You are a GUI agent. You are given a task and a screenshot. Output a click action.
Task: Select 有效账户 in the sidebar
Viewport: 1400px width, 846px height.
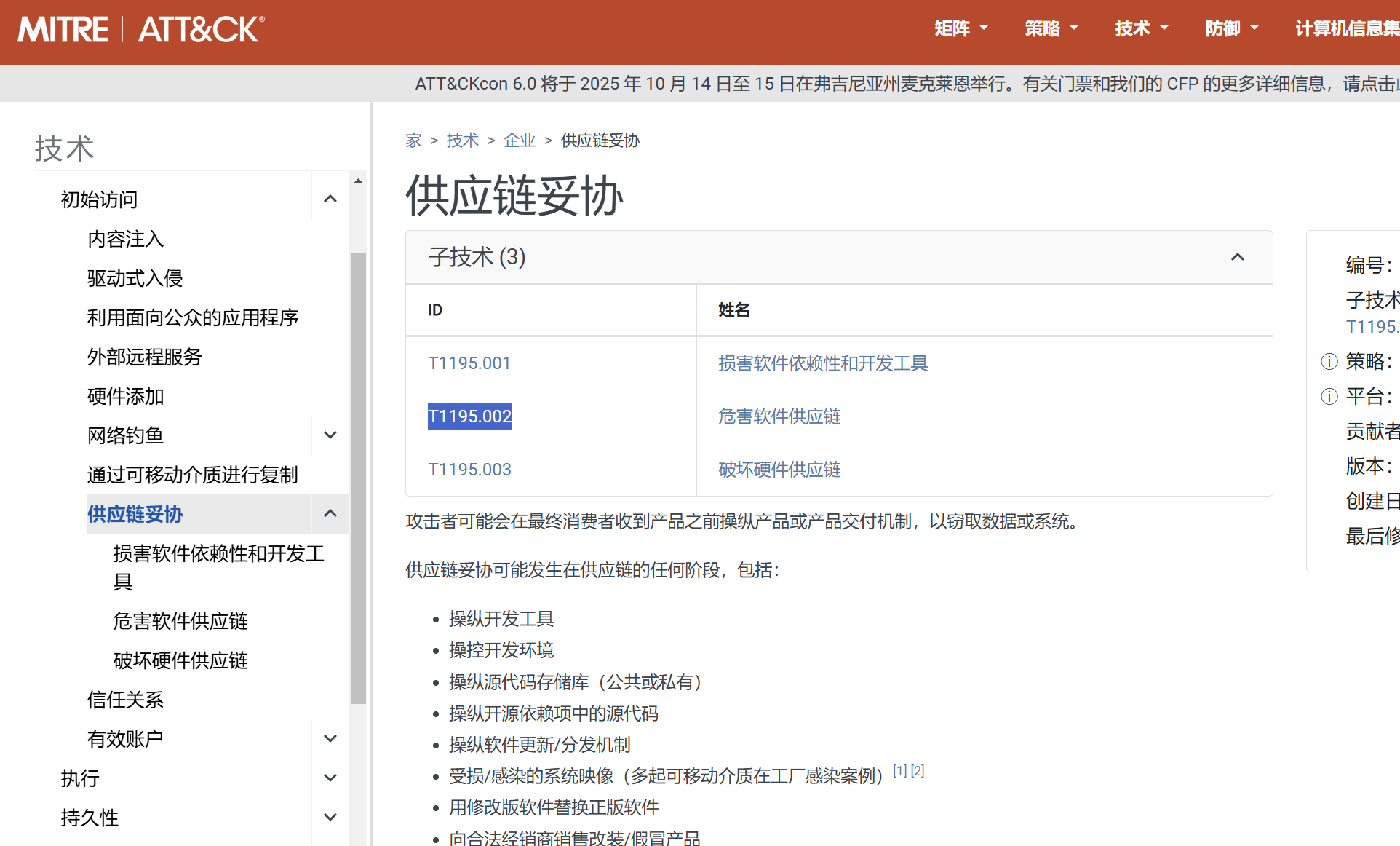(x=125, y=739)
